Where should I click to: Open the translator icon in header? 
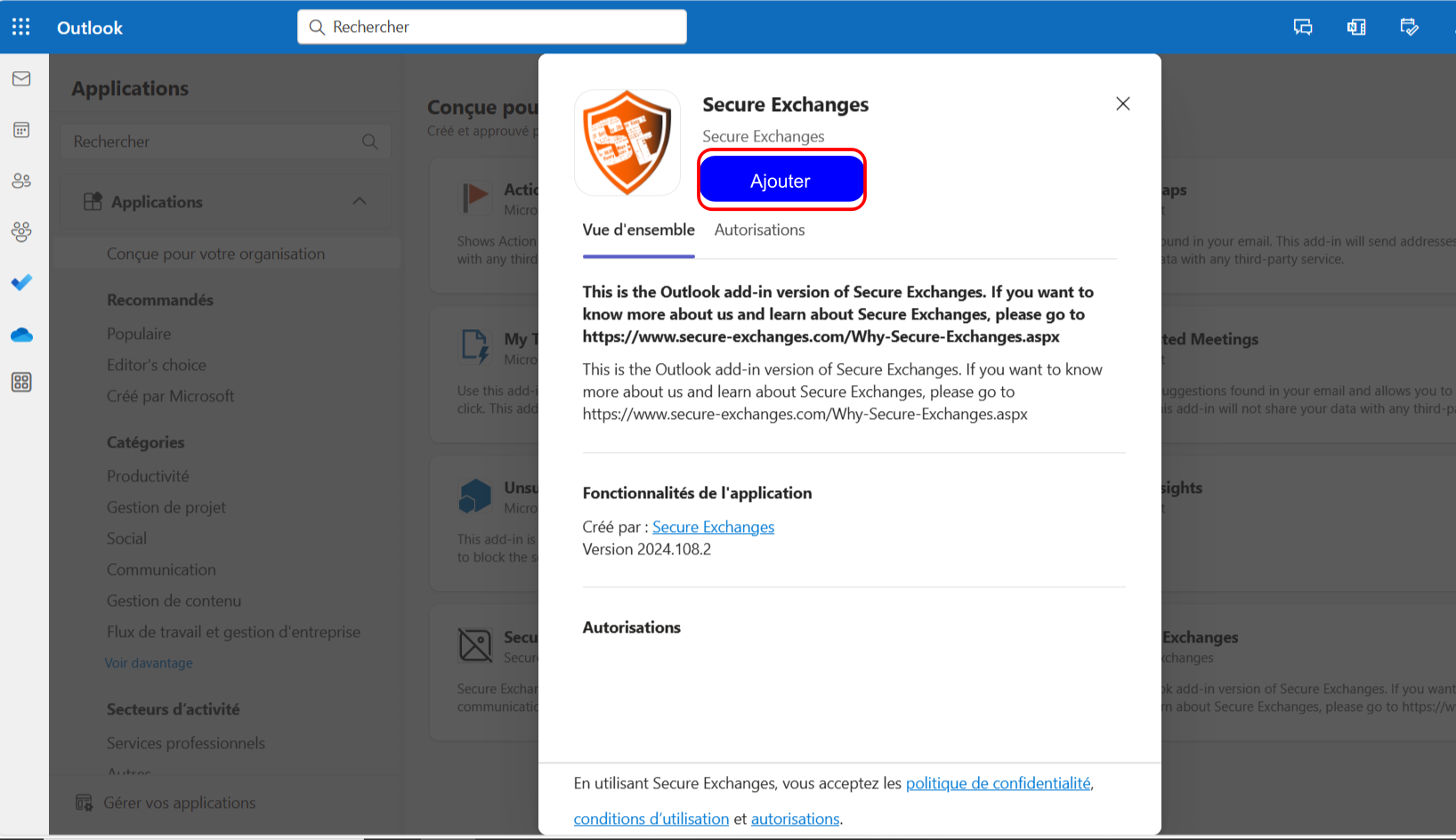click(x=1356, y=27)
